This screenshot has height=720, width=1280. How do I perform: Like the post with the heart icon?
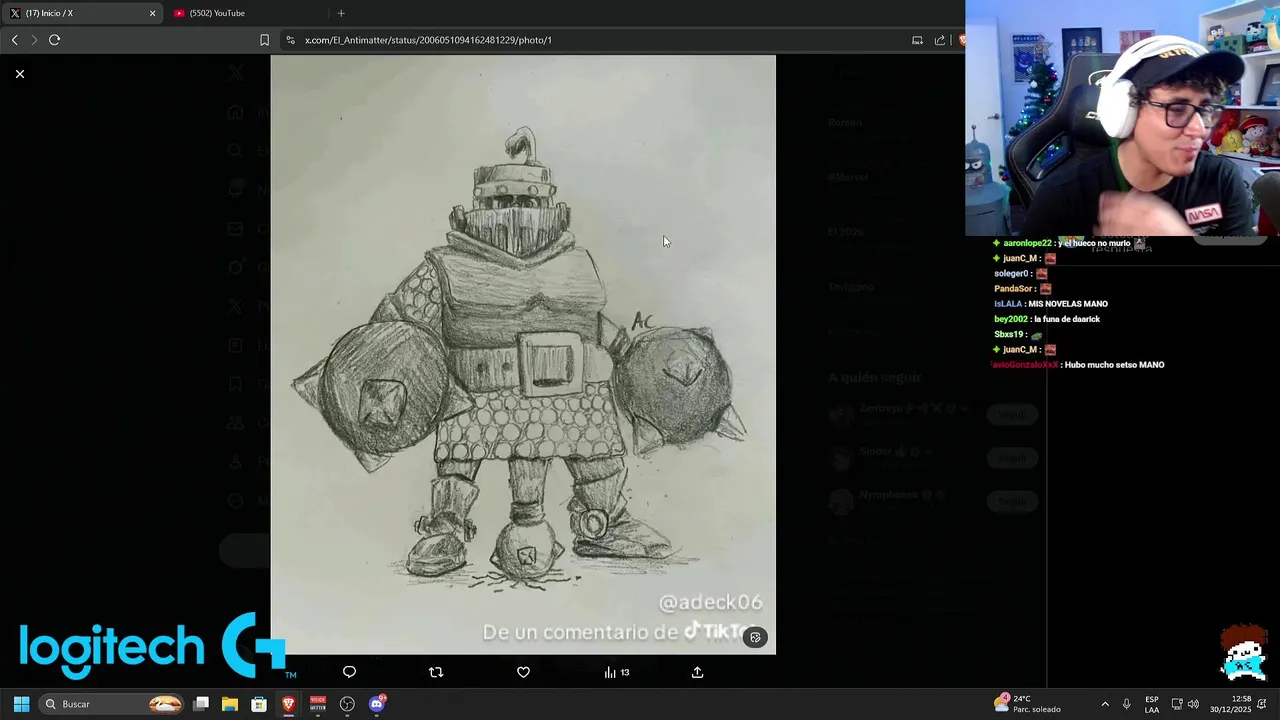coord(523,672)
